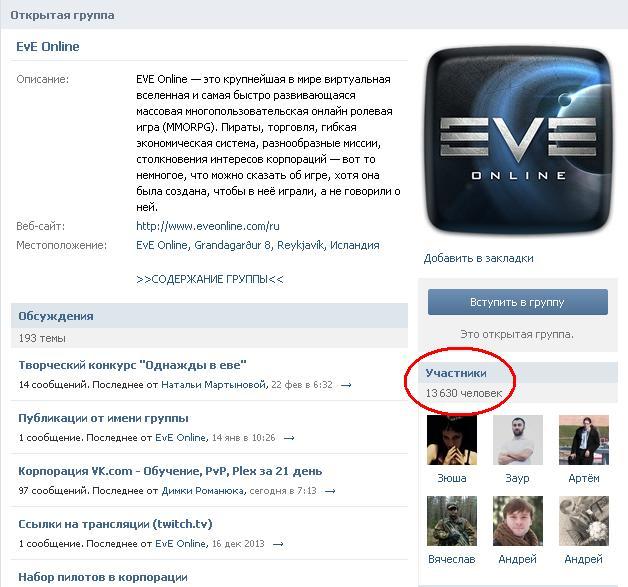Select Добавить в закладки link
Viewport: 628px width, 587px height.
479,258
